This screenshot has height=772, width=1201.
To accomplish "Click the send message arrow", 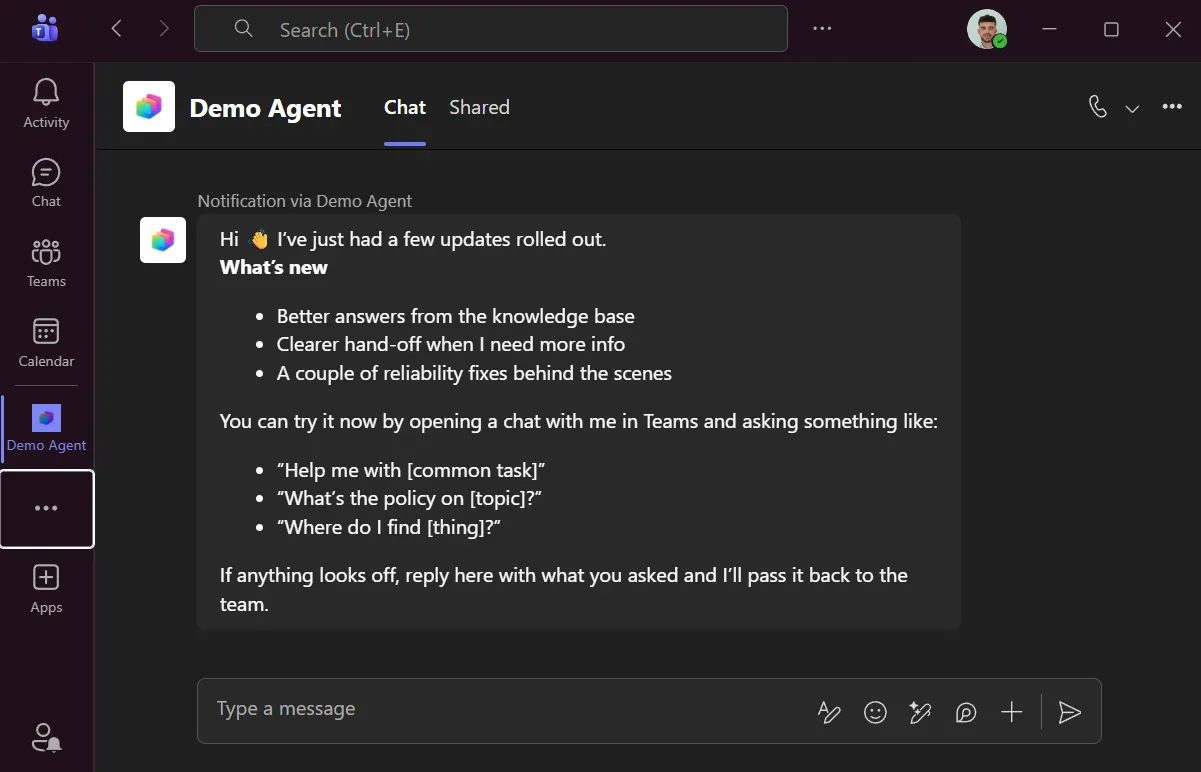I will click(x=1070, y=712).
